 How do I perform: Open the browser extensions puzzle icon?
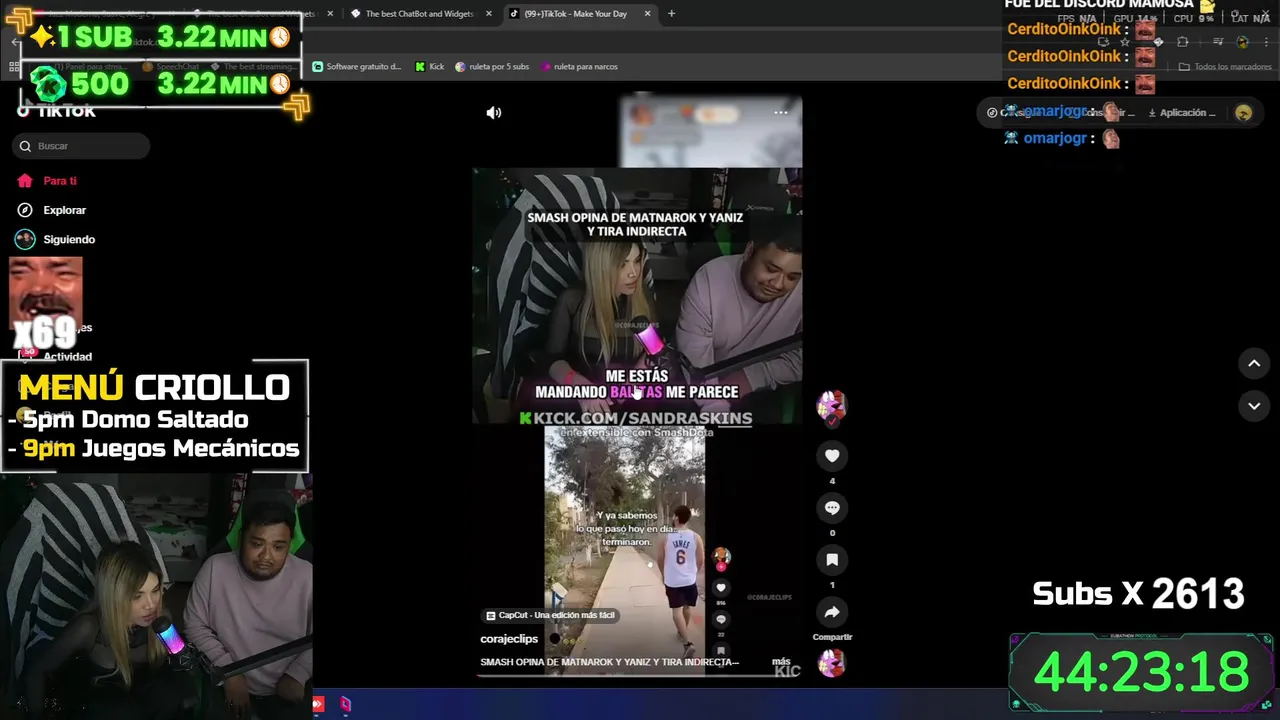(1183, 42)
